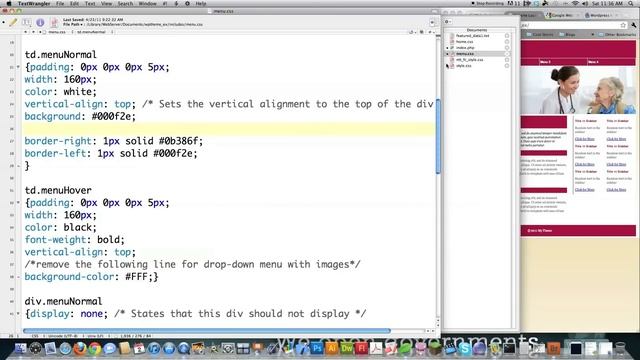Open Firefox from the Dock
Screen dimensions: 640x360
tap(80, 349)
